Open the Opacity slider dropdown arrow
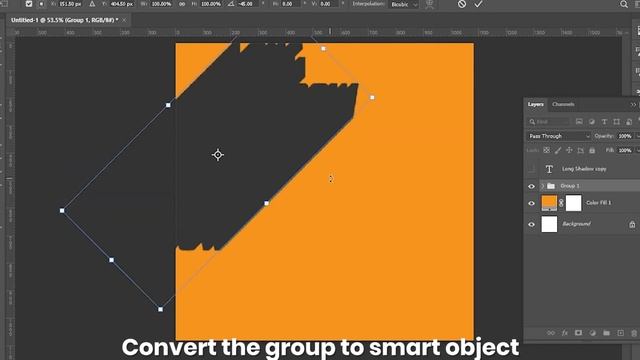This screenshot has width=640, height=360. click(637, 136)
